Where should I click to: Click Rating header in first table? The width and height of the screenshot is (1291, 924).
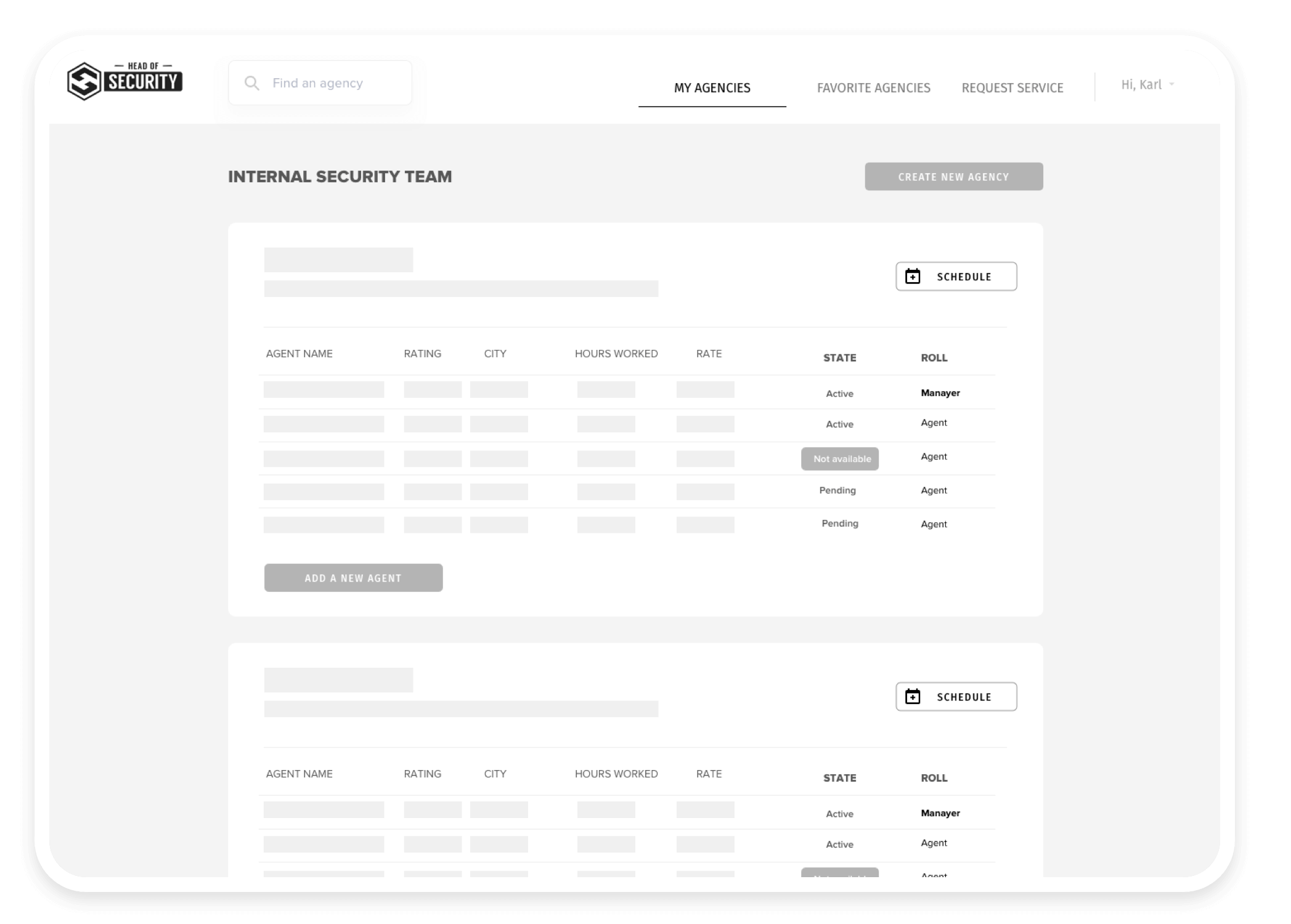click(x=422, y=354)
